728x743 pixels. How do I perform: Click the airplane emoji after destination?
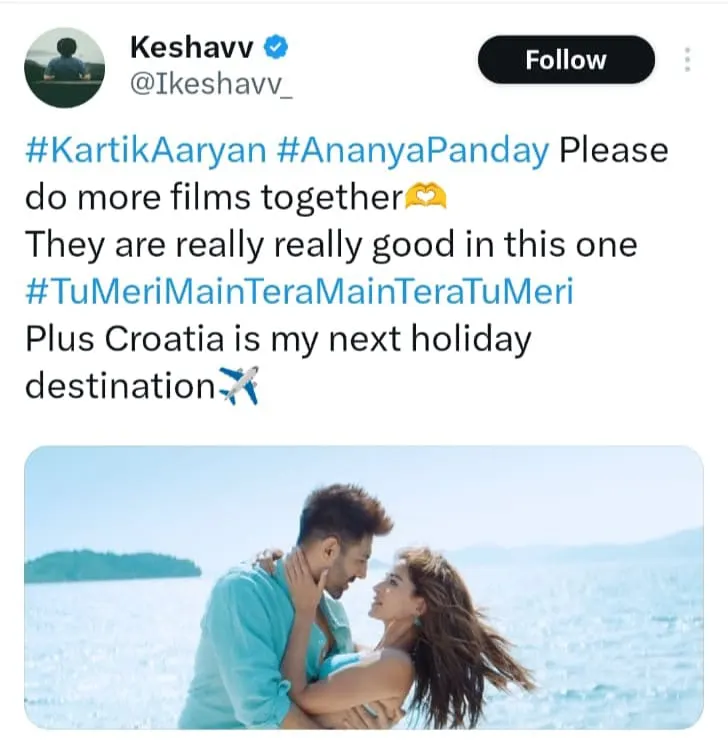pos(240,385)
